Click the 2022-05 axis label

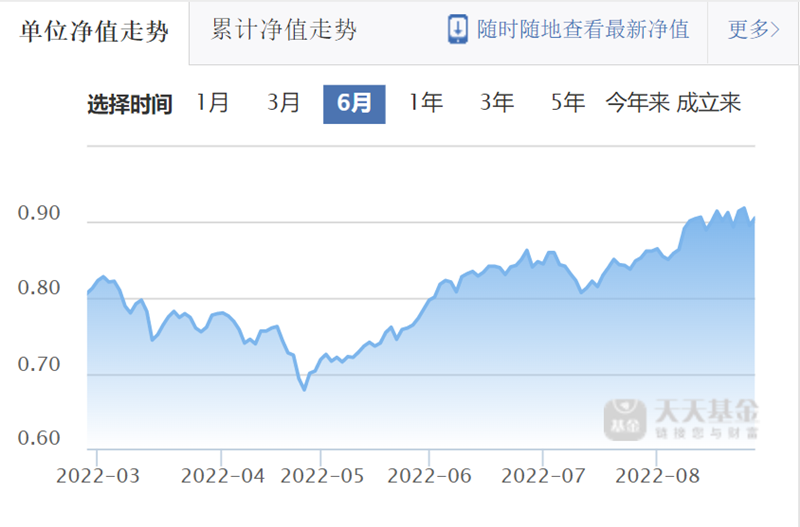322,476
